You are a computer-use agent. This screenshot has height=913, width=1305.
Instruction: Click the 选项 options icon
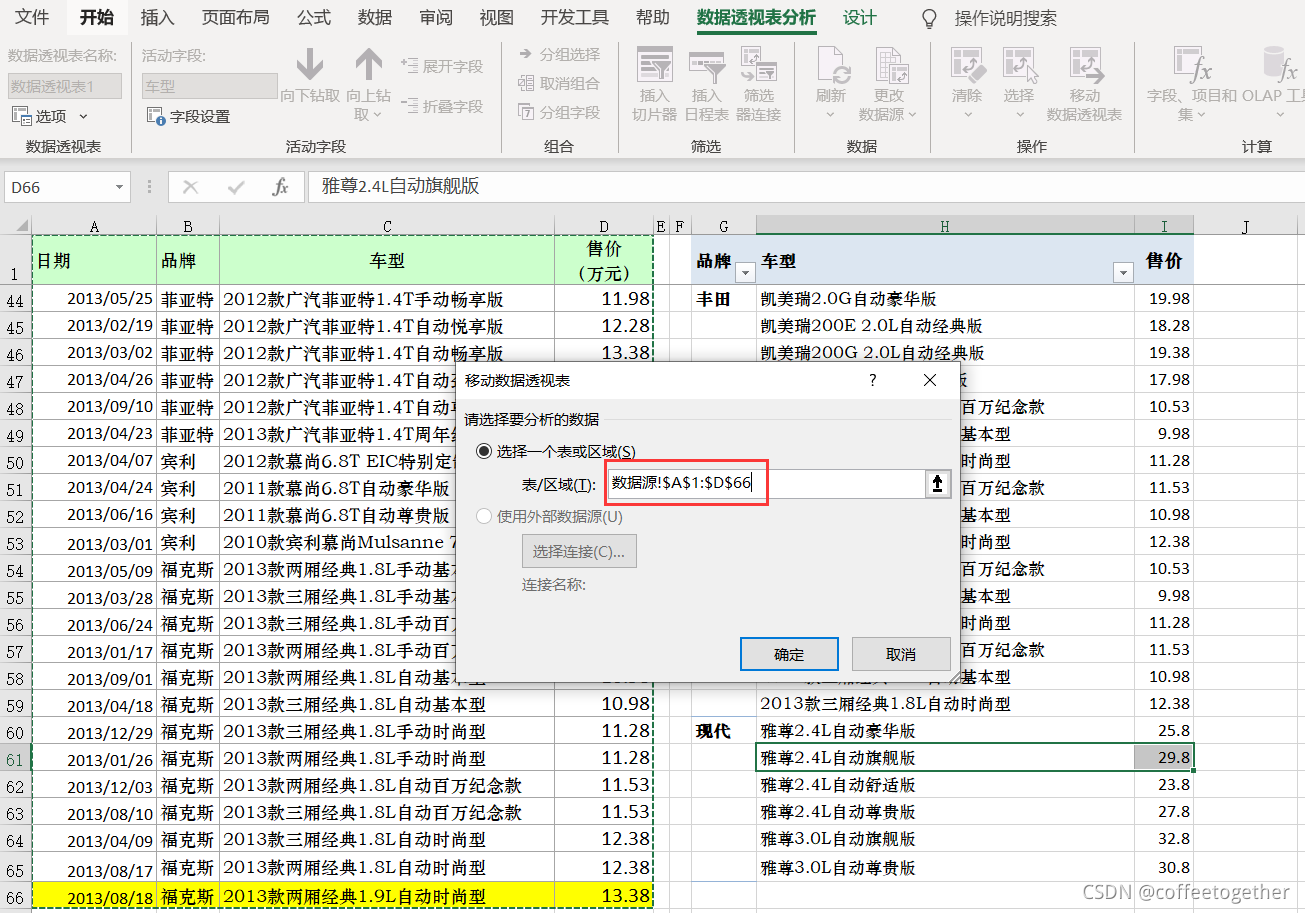[22, 116]
